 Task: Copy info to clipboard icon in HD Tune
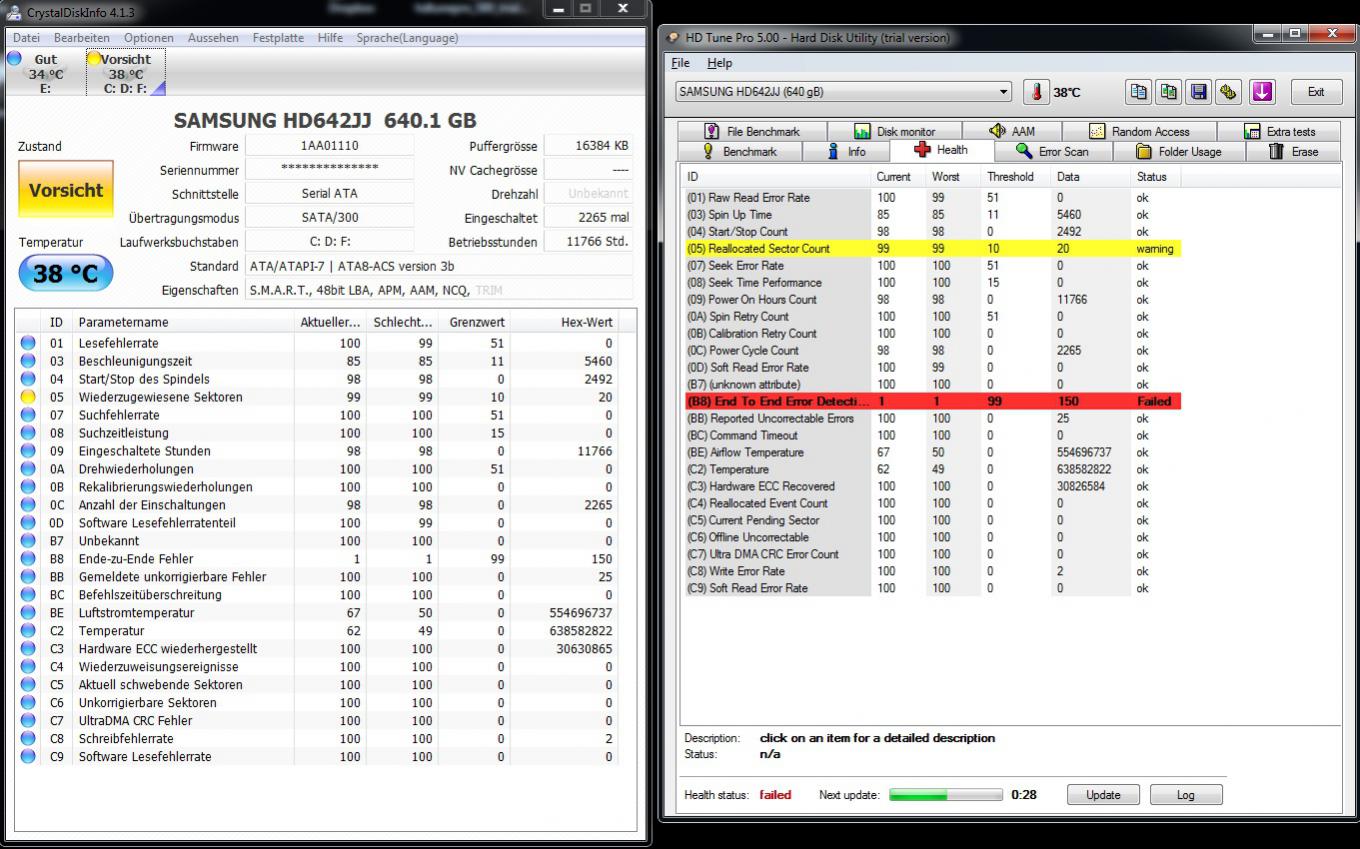pos(1138,92)
